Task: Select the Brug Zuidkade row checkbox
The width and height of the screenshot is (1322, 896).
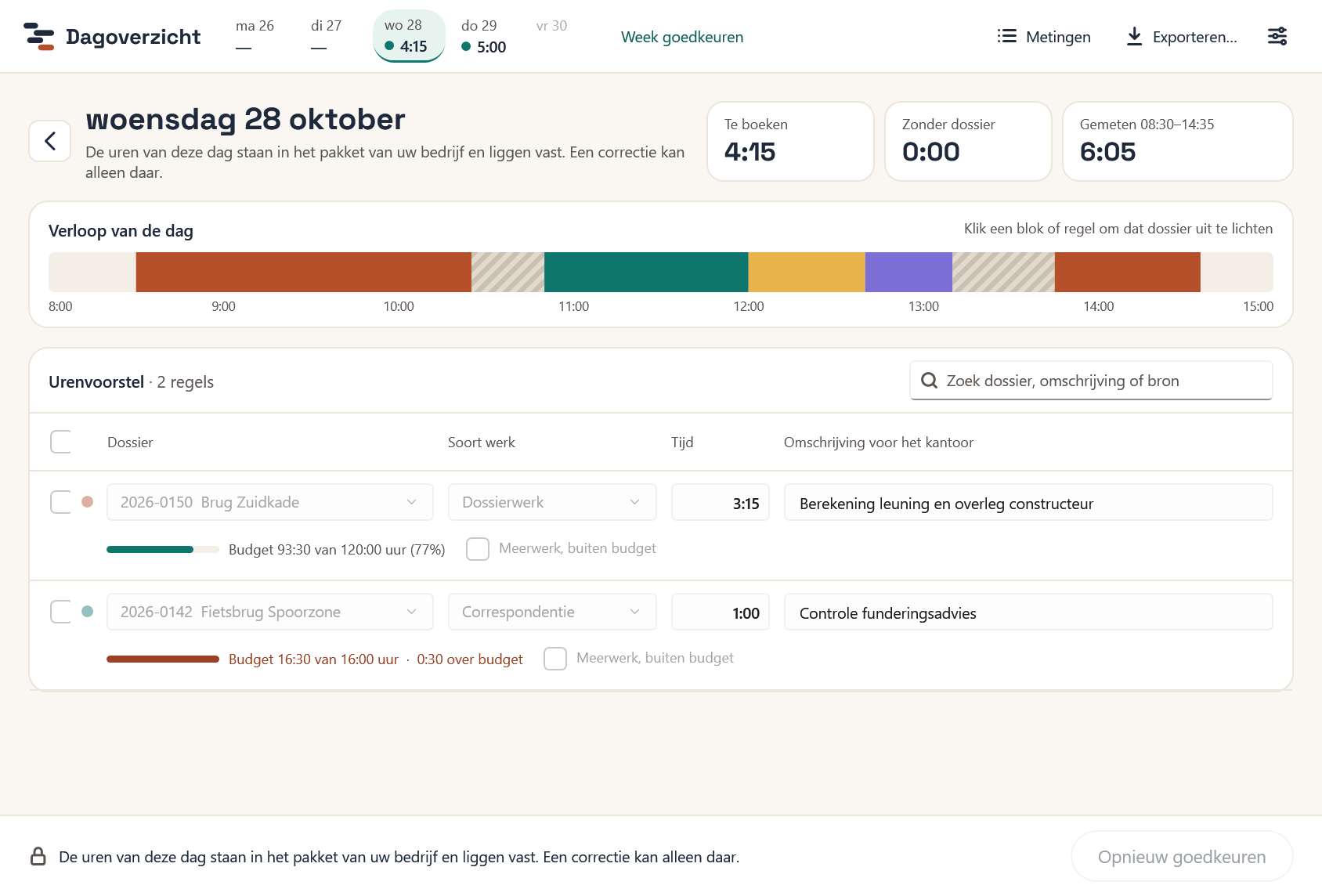Action: [61, 502]
